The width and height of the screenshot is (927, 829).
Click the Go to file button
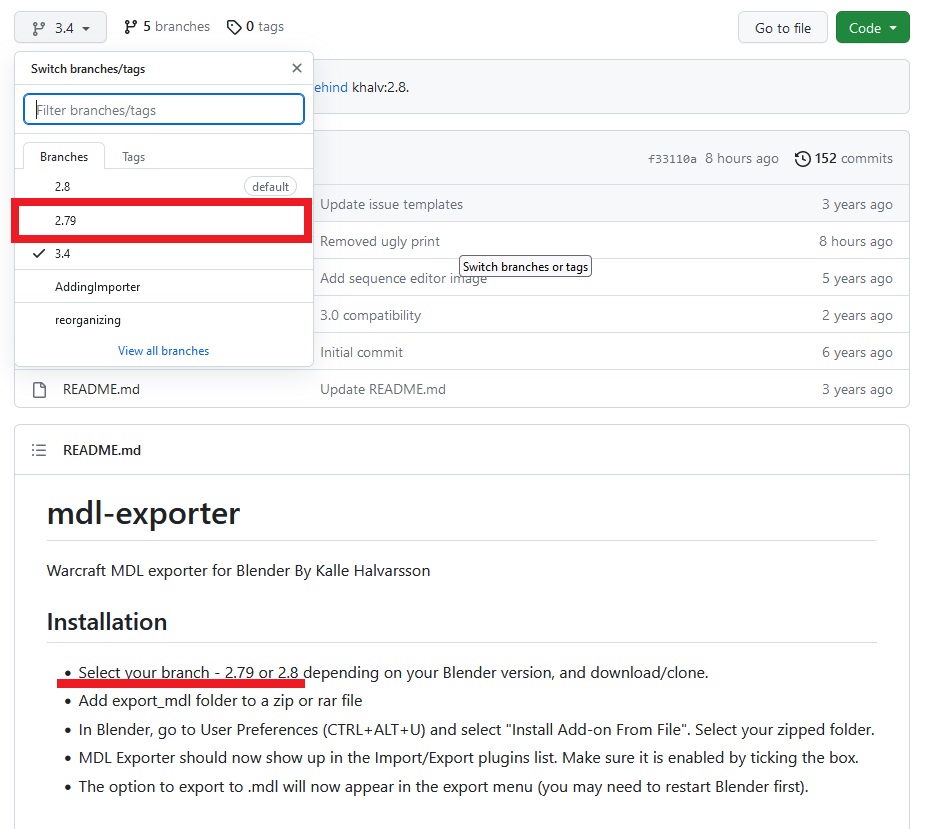(x=783, y=28)
